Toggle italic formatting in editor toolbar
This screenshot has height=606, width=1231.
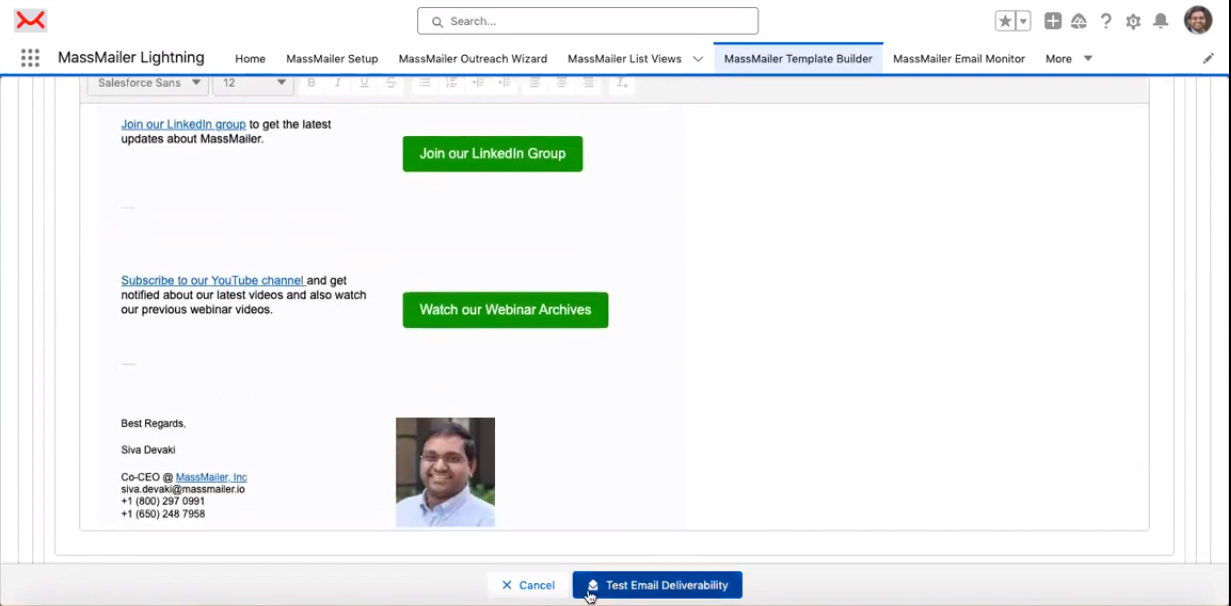pyautogui.click(x=337, y=83)
